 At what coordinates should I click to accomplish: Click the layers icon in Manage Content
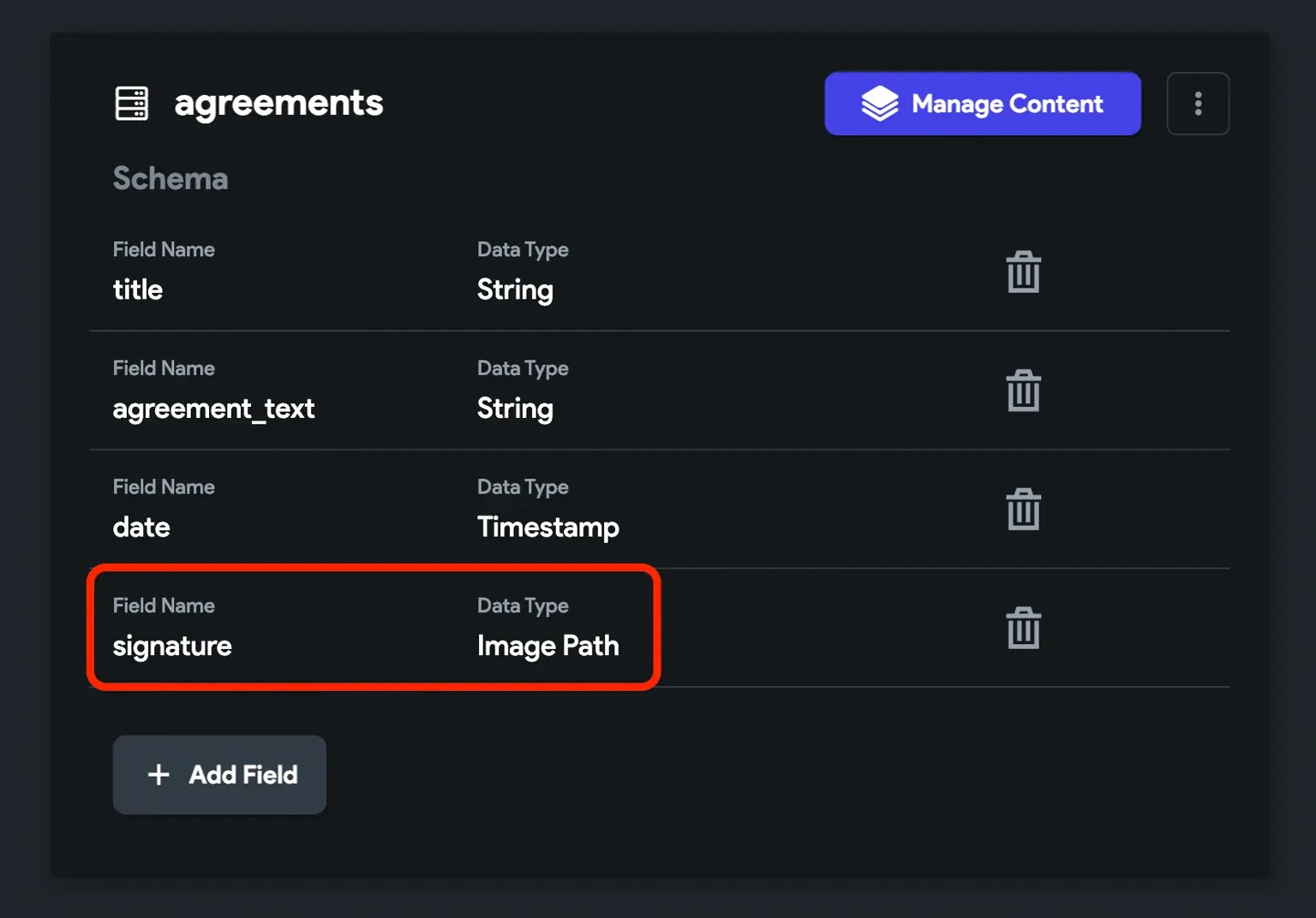[880, 104]
